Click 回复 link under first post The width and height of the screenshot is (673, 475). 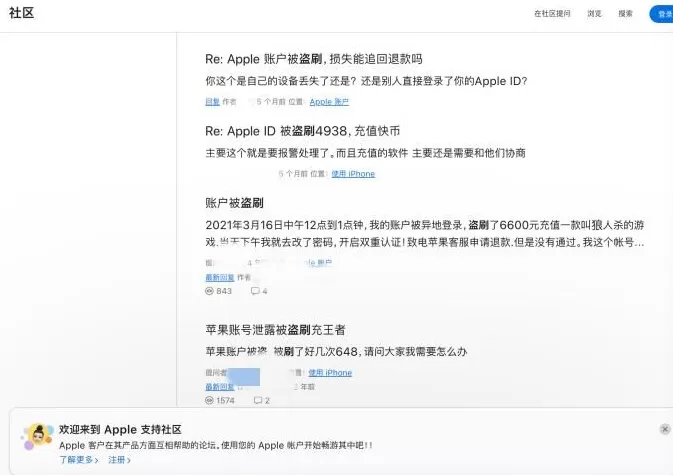212,102
